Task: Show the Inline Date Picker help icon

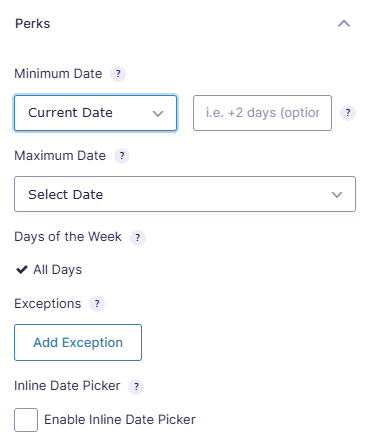Action: coord(136,387)
